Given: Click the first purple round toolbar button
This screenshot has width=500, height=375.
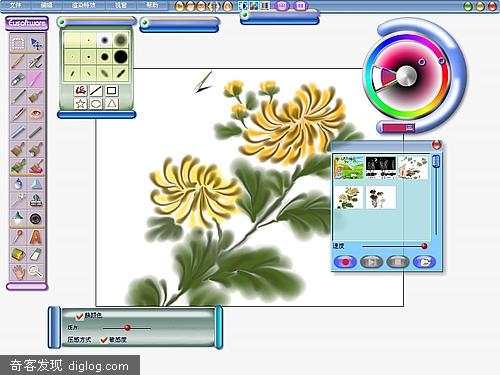Looking at the screenshot, I should pos(283,5).
